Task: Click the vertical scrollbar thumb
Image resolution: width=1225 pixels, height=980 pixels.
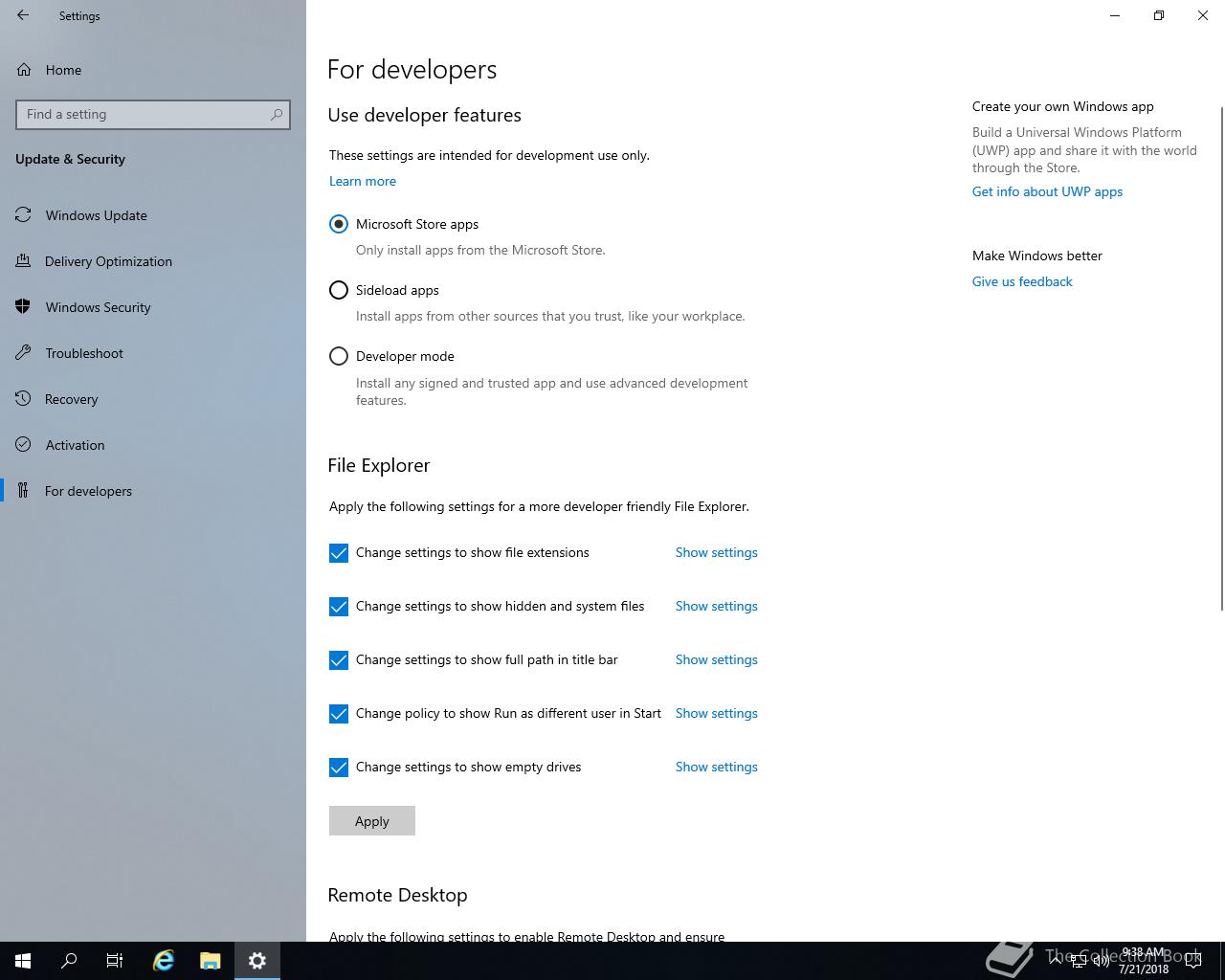Action: point(1221,359)
